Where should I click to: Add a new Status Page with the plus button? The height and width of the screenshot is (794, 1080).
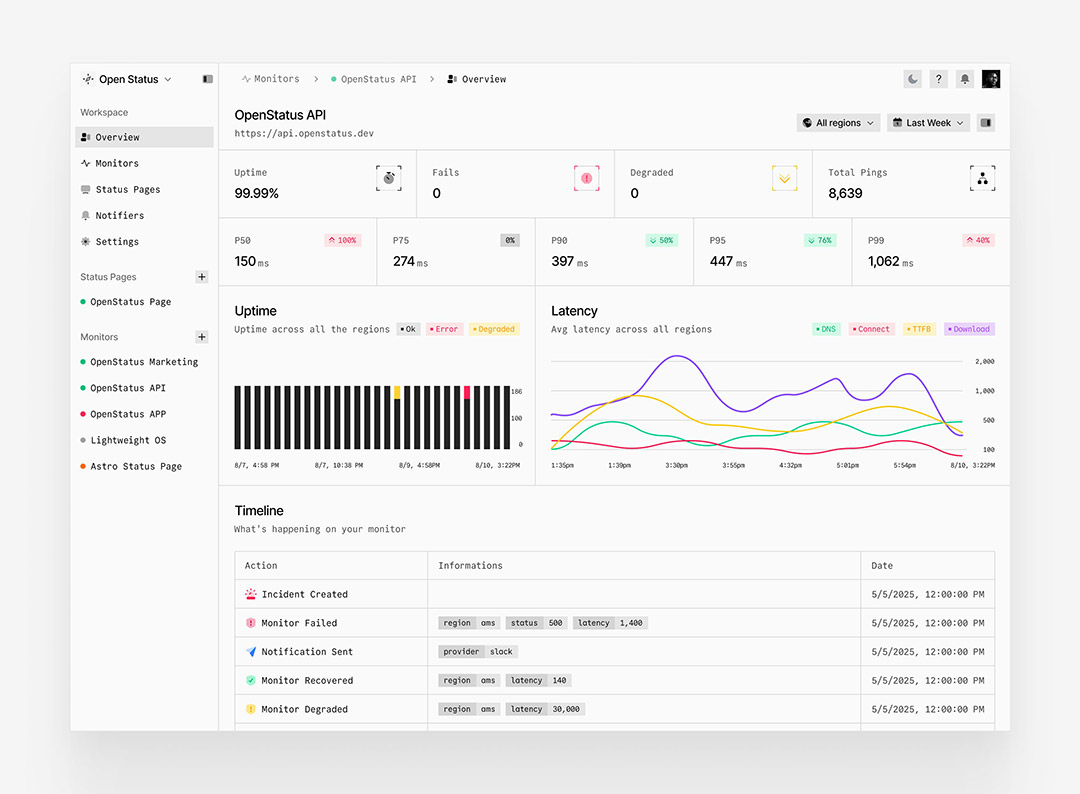pyautogui.click(x=202, y=277)
